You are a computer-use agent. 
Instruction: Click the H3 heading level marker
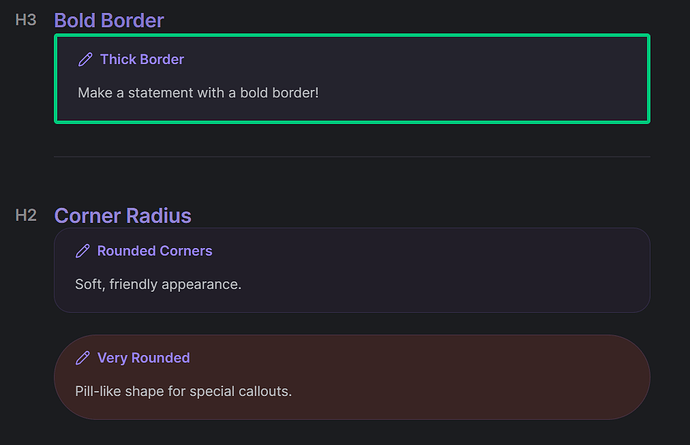point(26,20)
